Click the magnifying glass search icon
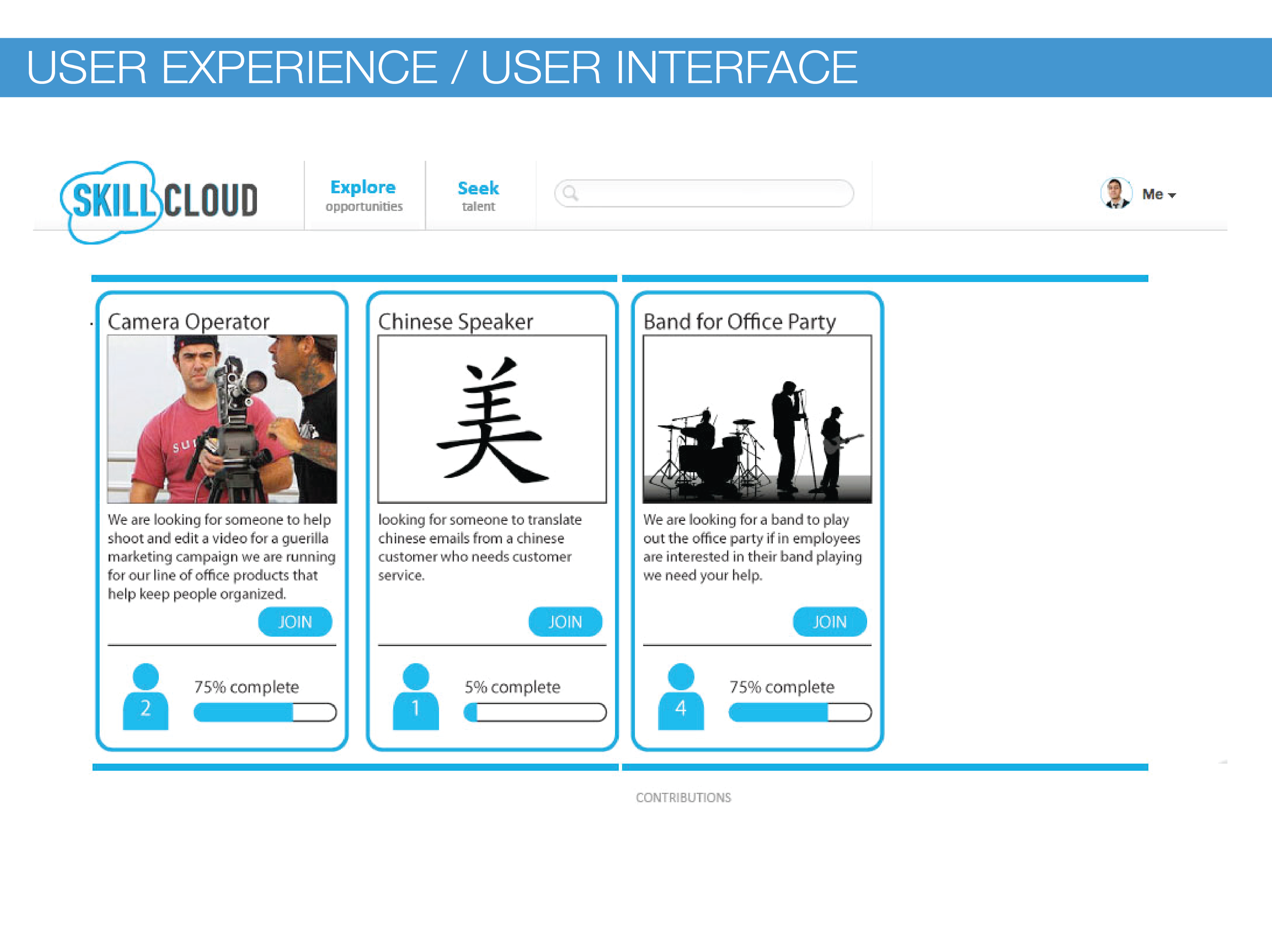This screenshot has width=1272, height=952. tap(569, 194)
